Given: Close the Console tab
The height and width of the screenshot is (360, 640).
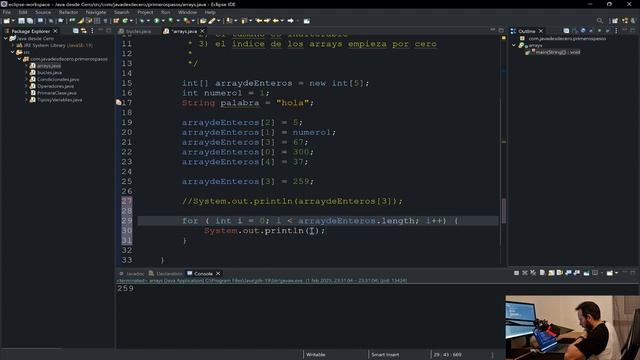Looking at the screenshot, I should (x=218, y=273).
